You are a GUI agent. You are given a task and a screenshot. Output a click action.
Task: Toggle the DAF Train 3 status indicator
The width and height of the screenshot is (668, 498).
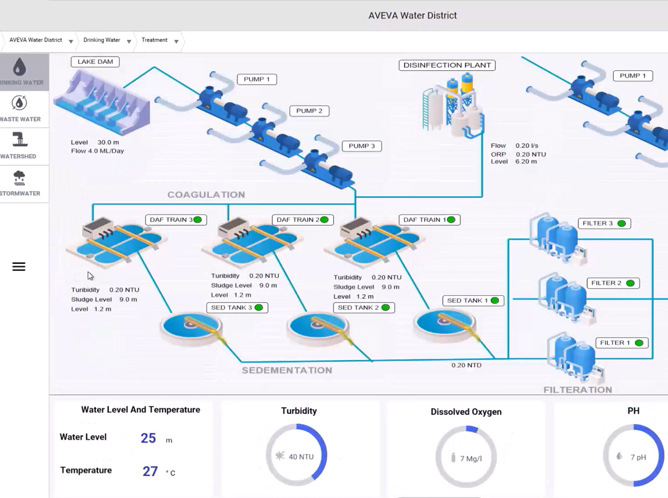coord(198,220)
